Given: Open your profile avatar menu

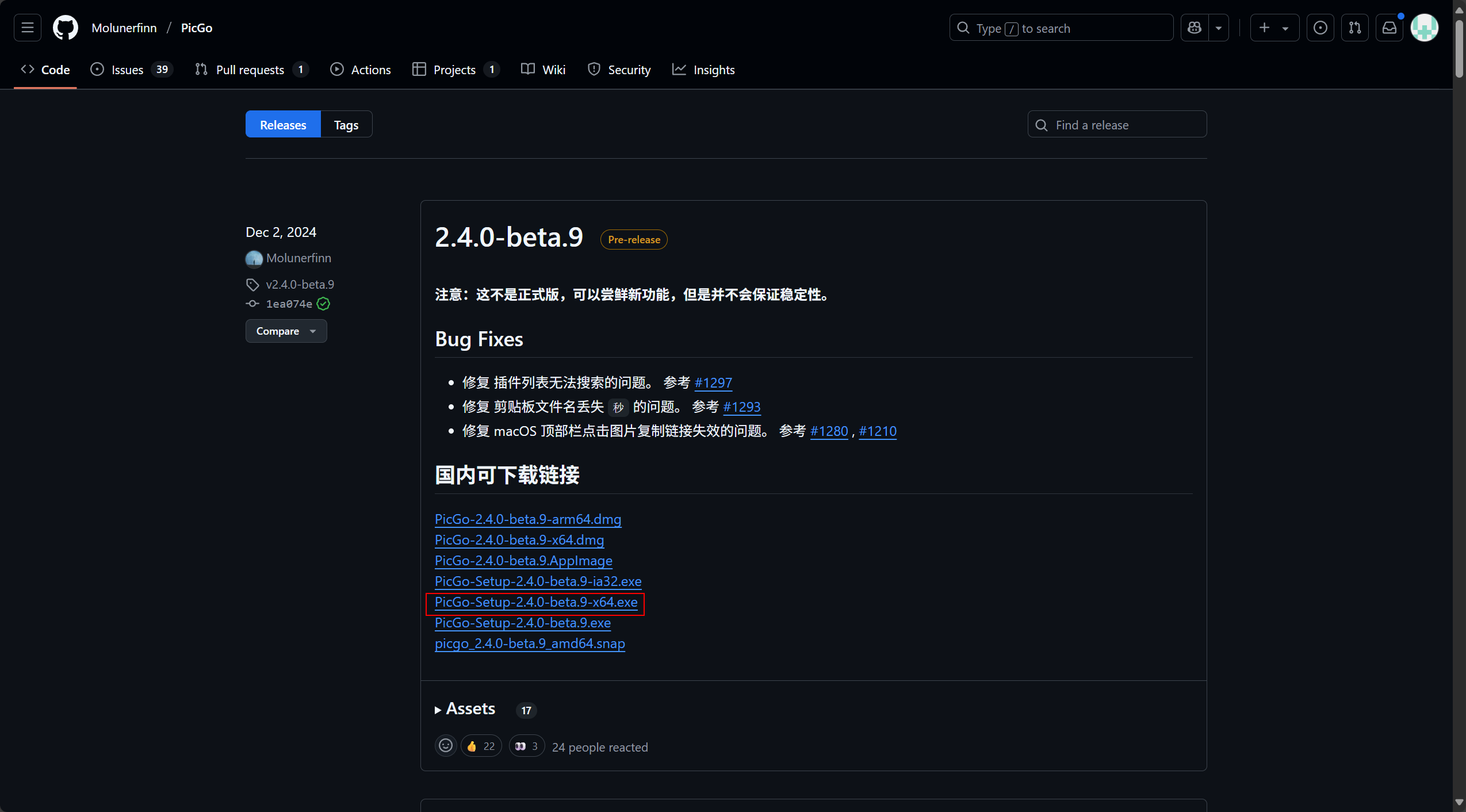Looking at the screenshot, I should [1424, 27].
